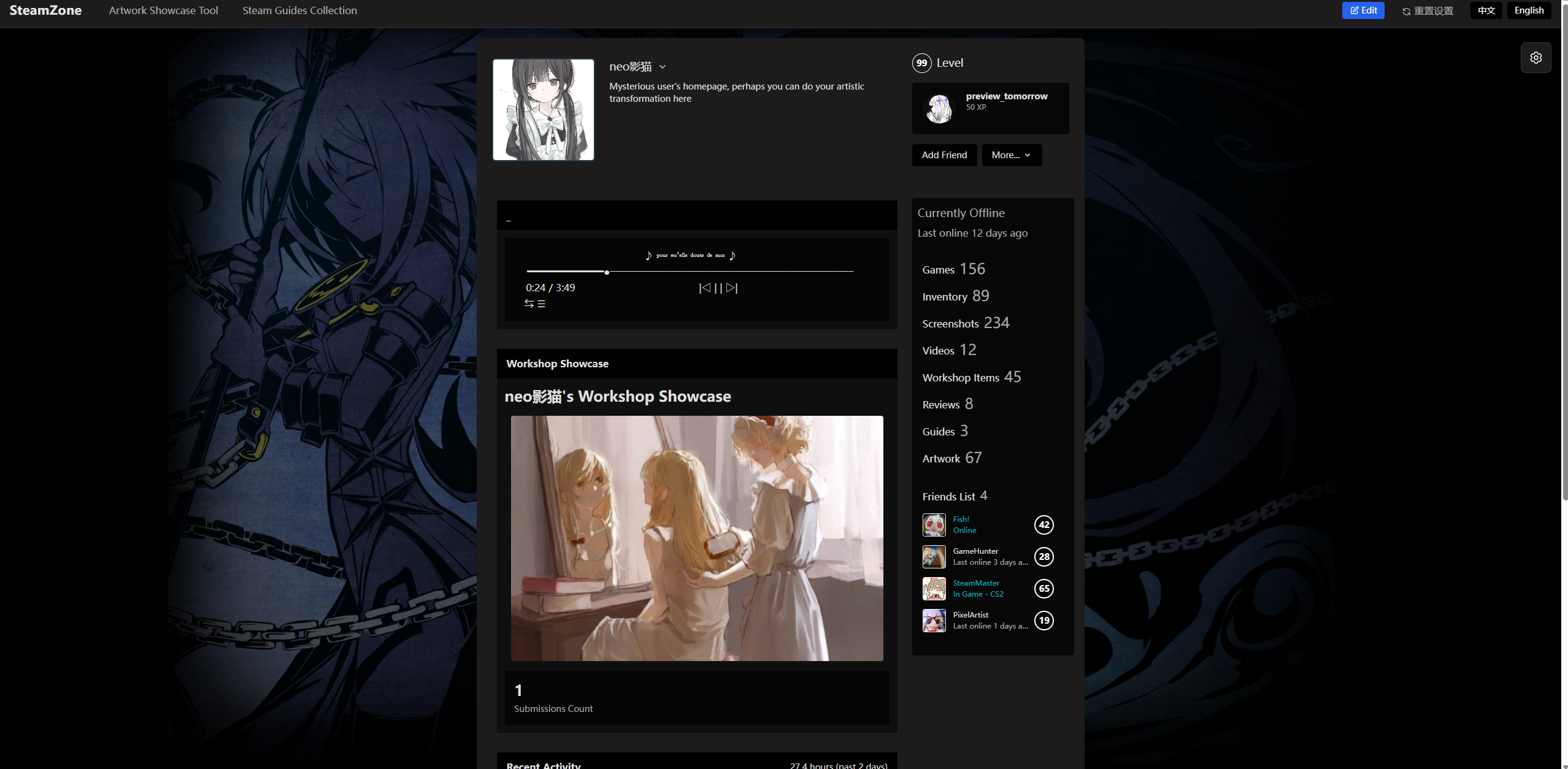The image size is (1568, 769).
Task: Open Games 156 link
Action: pyautogui.click(x=953, y=269)
